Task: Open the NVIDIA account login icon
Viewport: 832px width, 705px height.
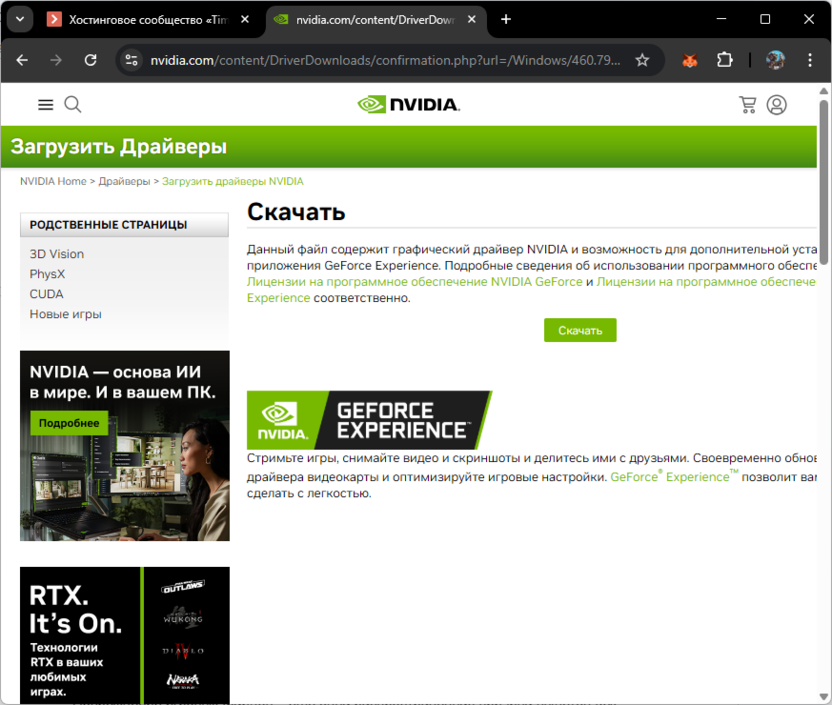Action: (776, 105)
